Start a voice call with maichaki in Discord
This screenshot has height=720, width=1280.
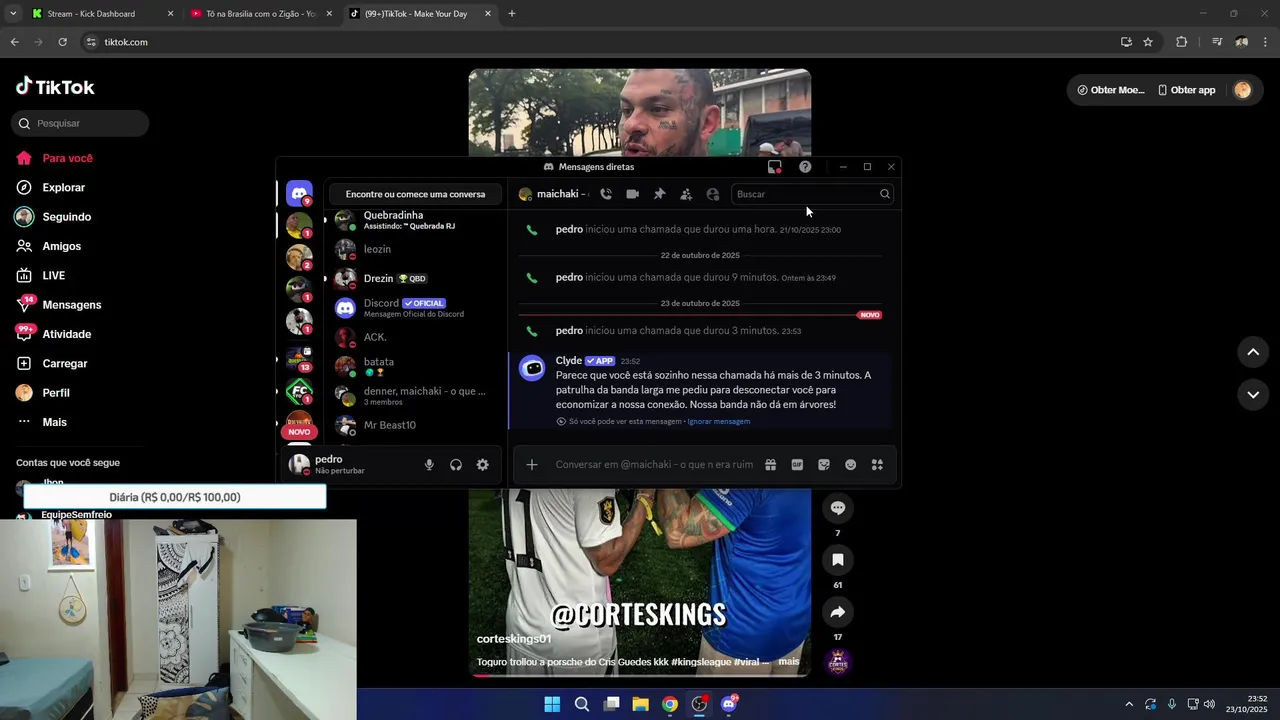point(606,194)
